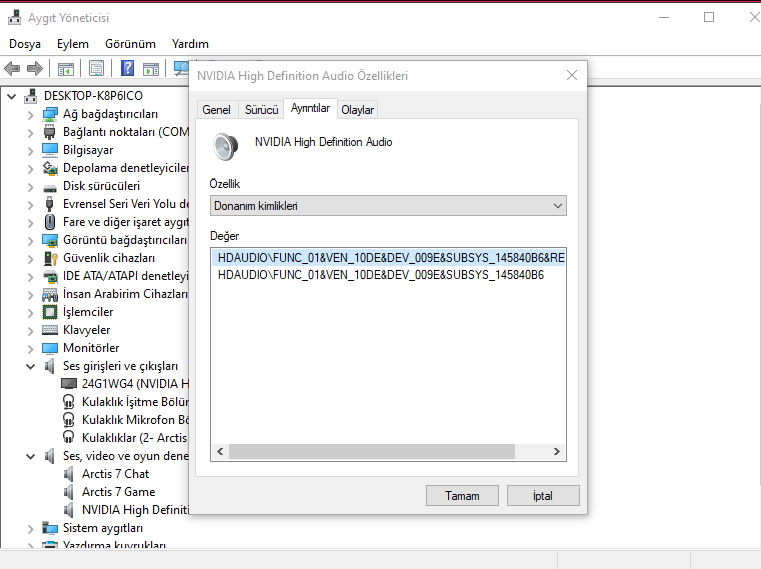Screen dimensions: 761x569
Task: Click the Kulaklıklar headphone icon
Action: (69, 437)
